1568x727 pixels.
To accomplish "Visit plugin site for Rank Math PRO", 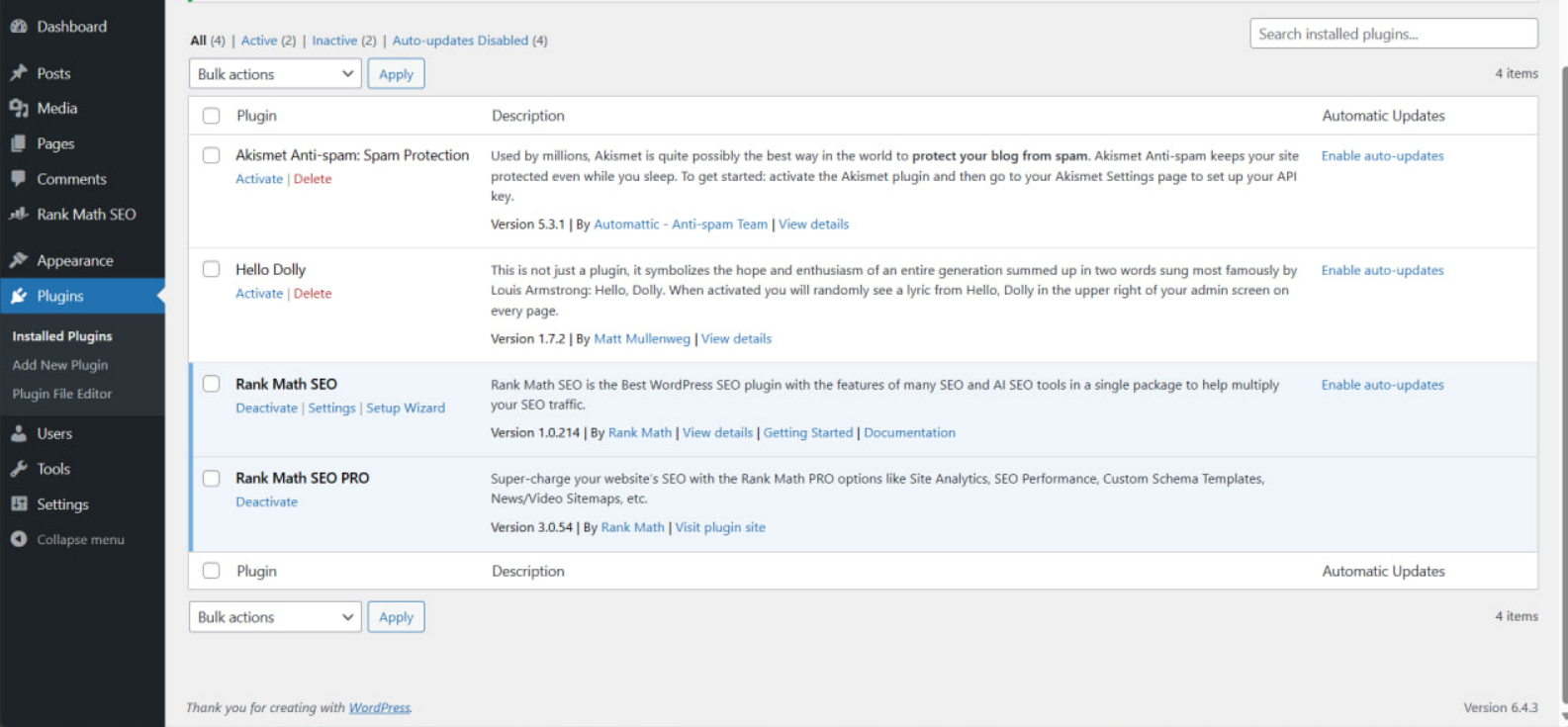I will (720, 528).
